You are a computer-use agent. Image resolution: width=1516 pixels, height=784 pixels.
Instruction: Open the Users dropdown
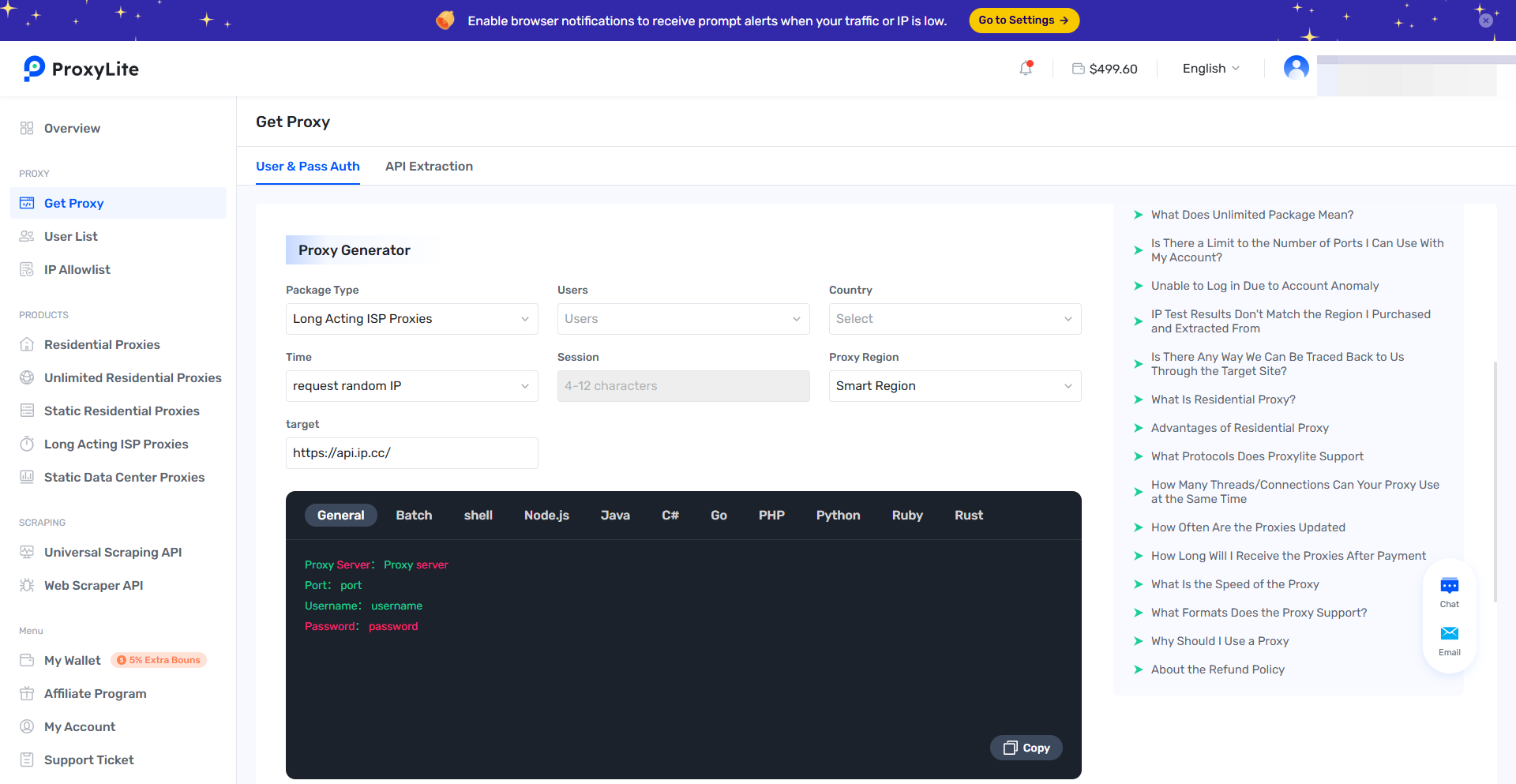(x=683, y=319)
